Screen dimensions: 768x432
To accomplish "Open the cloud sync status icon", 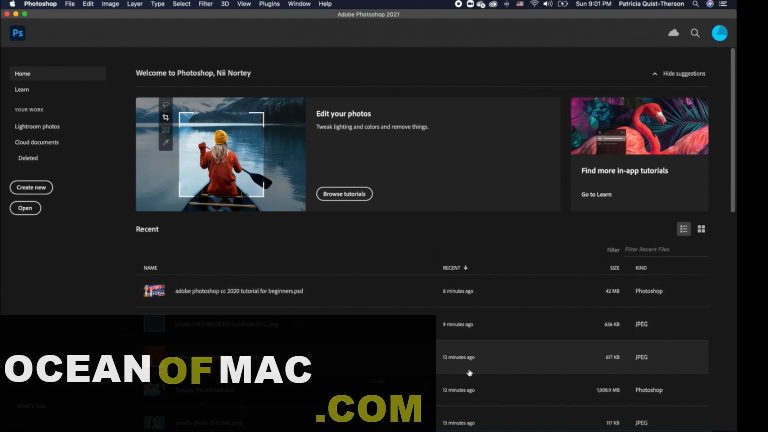I will tap(673, 33).
